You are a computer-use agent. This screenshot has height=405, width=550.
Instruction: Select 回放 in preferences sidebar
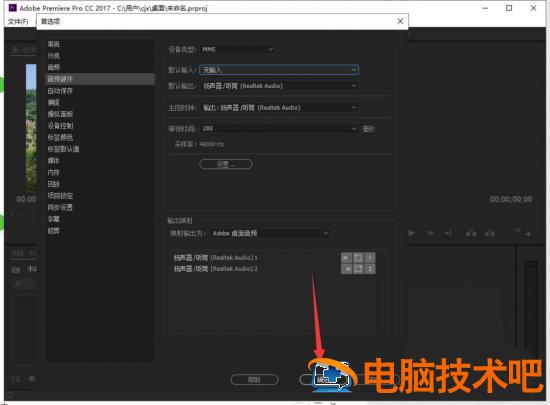54,184
